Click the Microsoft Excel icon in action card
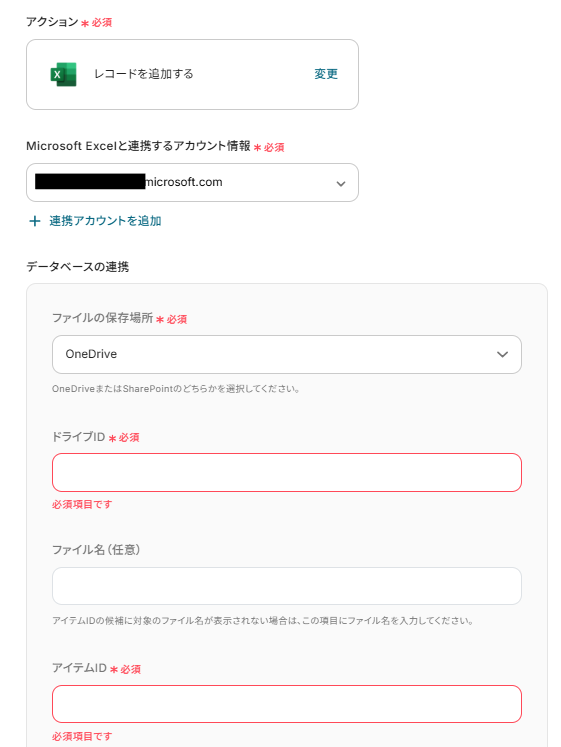This screenshot has height=747, width=561. (x=63, y=74)
